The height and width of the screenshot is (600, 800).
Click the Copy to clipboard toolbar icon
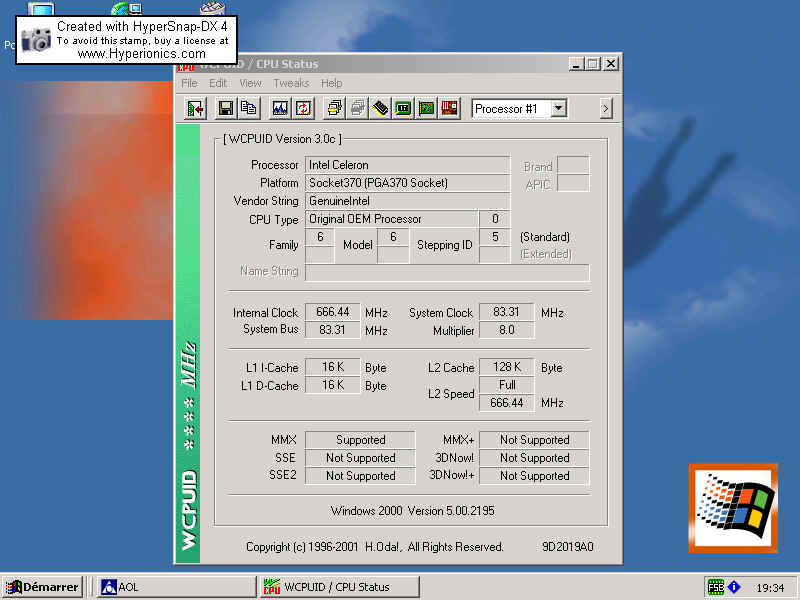click(x=248, y=108)
